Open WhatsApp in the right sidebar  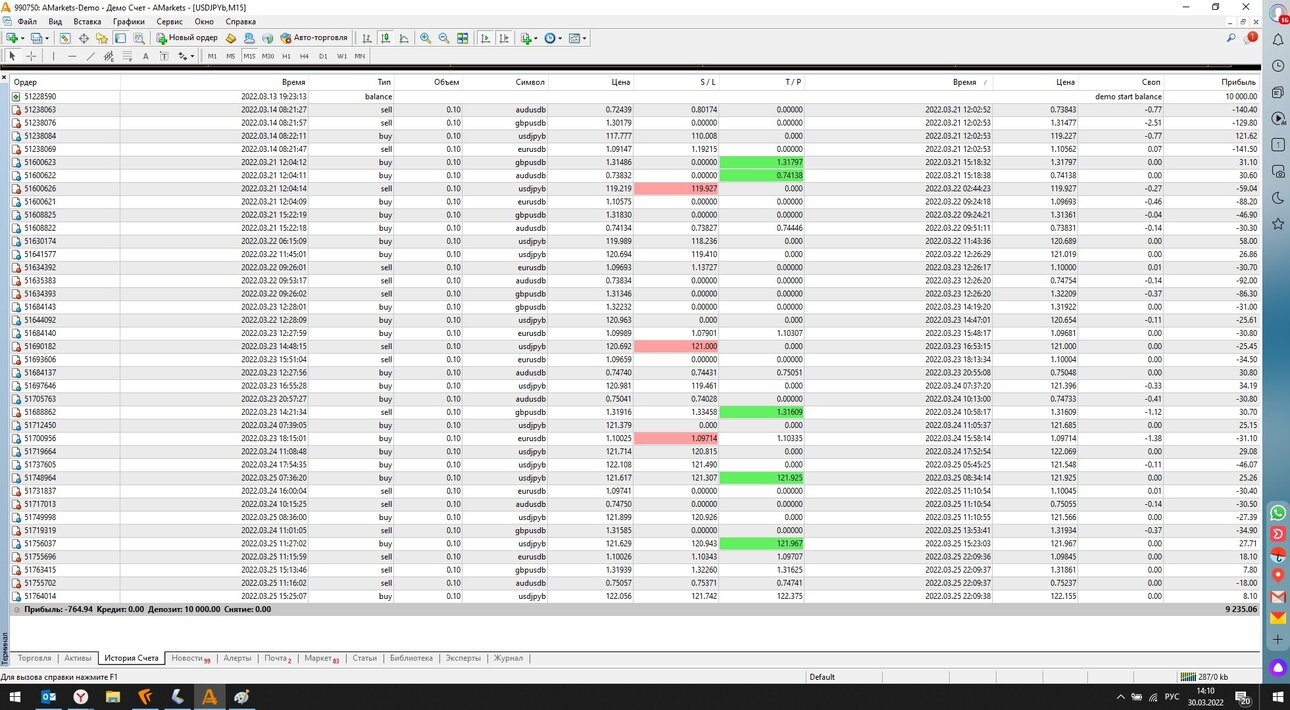point(1278,512)
